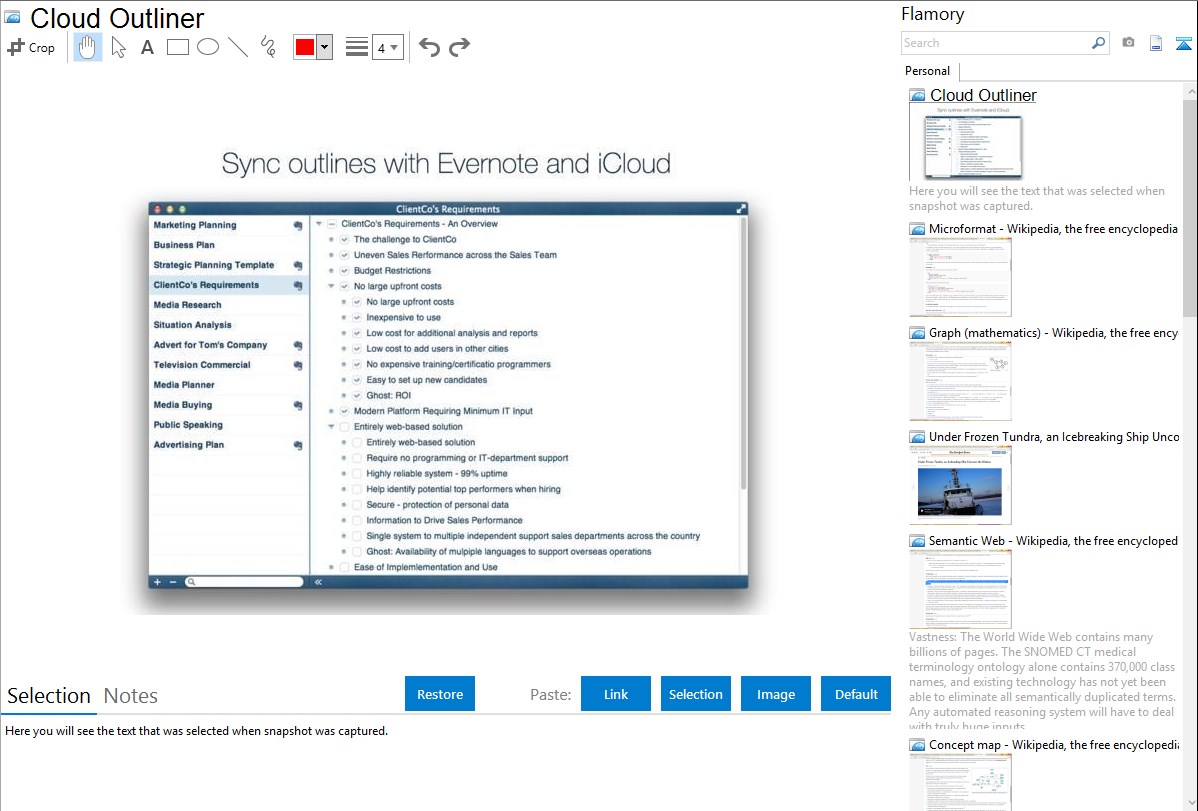Click the double-chevron sidebar collapse icon
Image resolution: width=1198 pixels, height=811 pixels.
(x=318, y=582)
